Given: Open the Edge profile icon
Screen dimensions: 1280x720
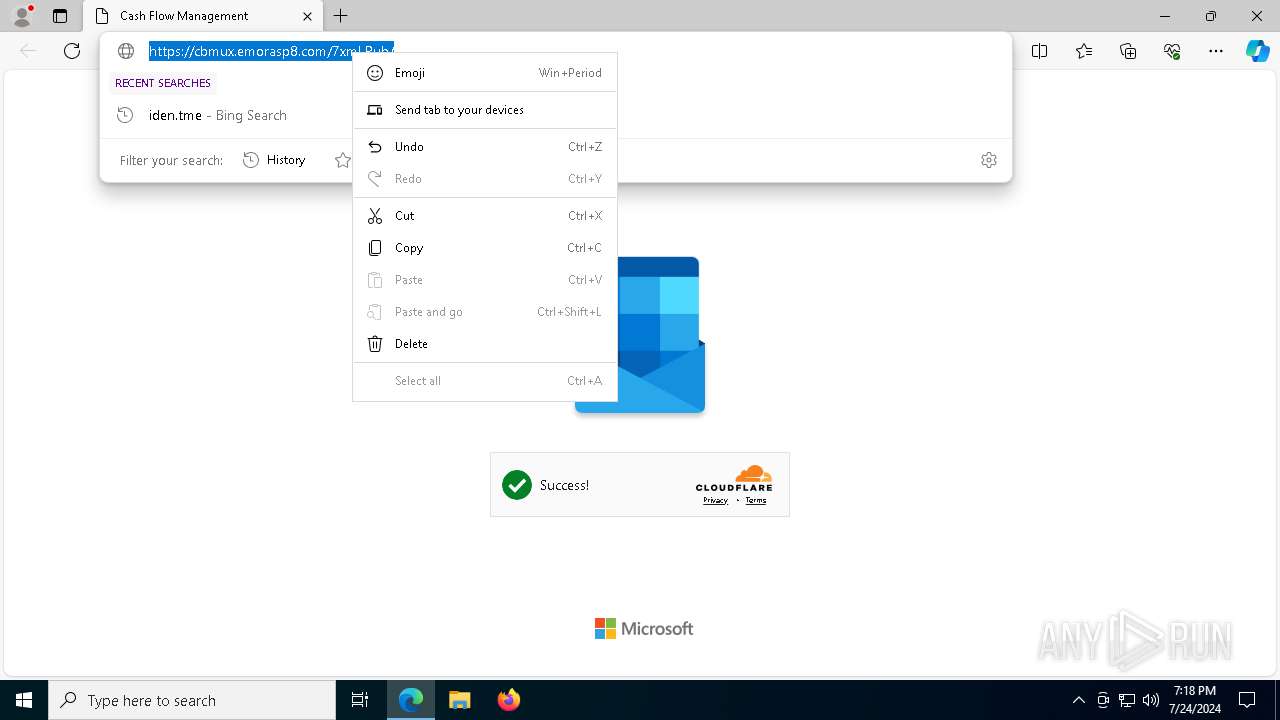Looking at the screenshot, I should click(22, 16).
